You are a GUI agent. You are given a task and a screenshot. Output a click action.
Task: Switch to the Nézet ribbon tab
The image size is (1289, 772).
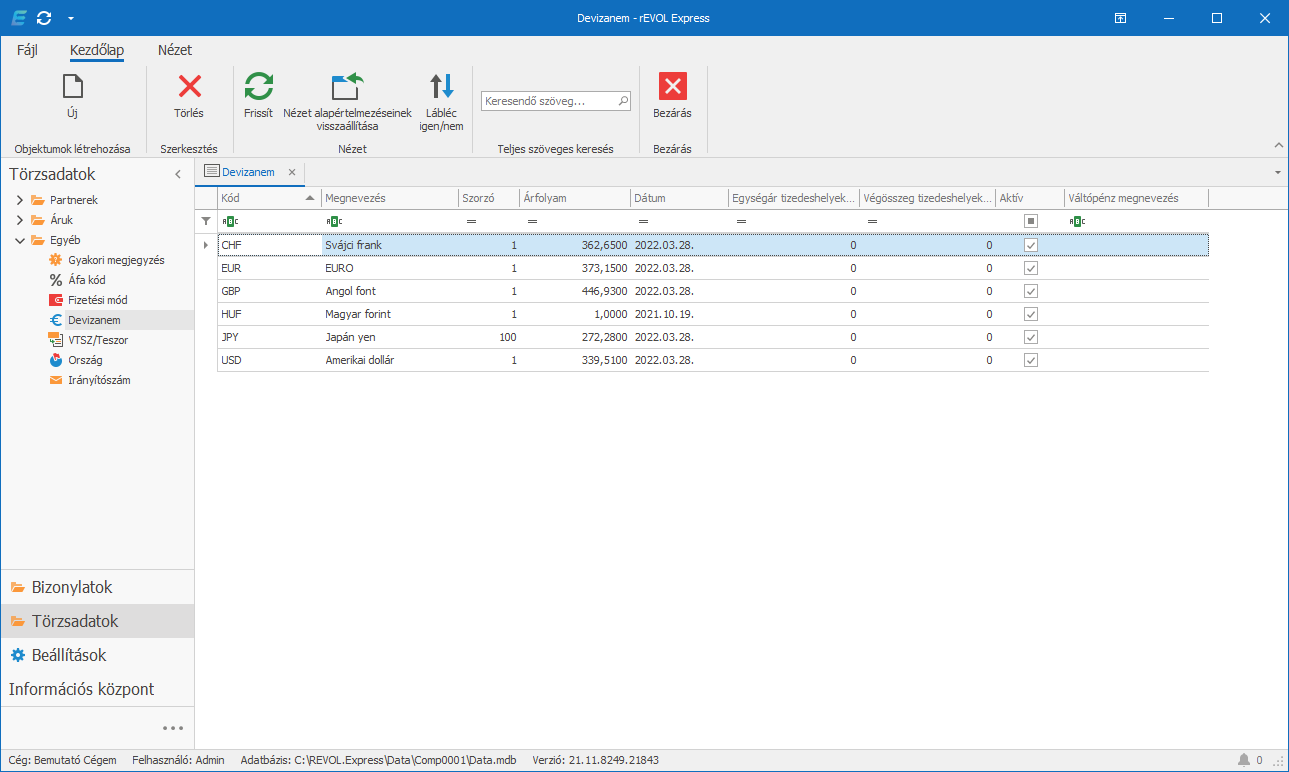point(174,50)
